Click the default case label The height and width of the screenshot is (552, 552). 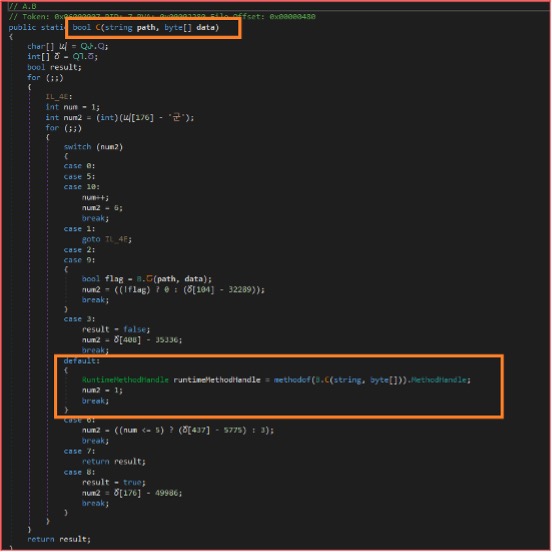click(82, 361)
